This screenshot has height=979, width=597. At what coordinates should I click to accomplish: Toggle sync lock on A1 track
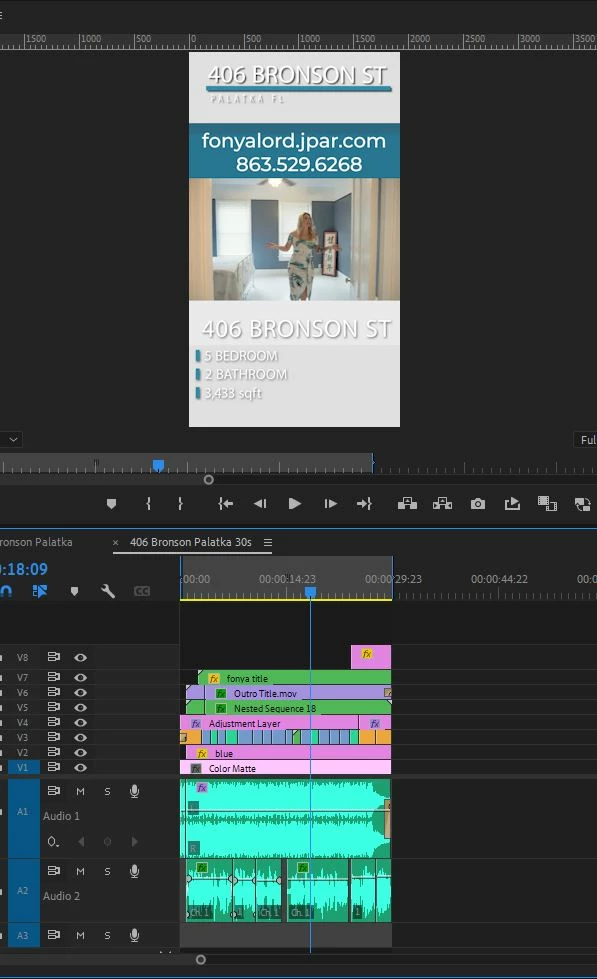pos(54,790)
